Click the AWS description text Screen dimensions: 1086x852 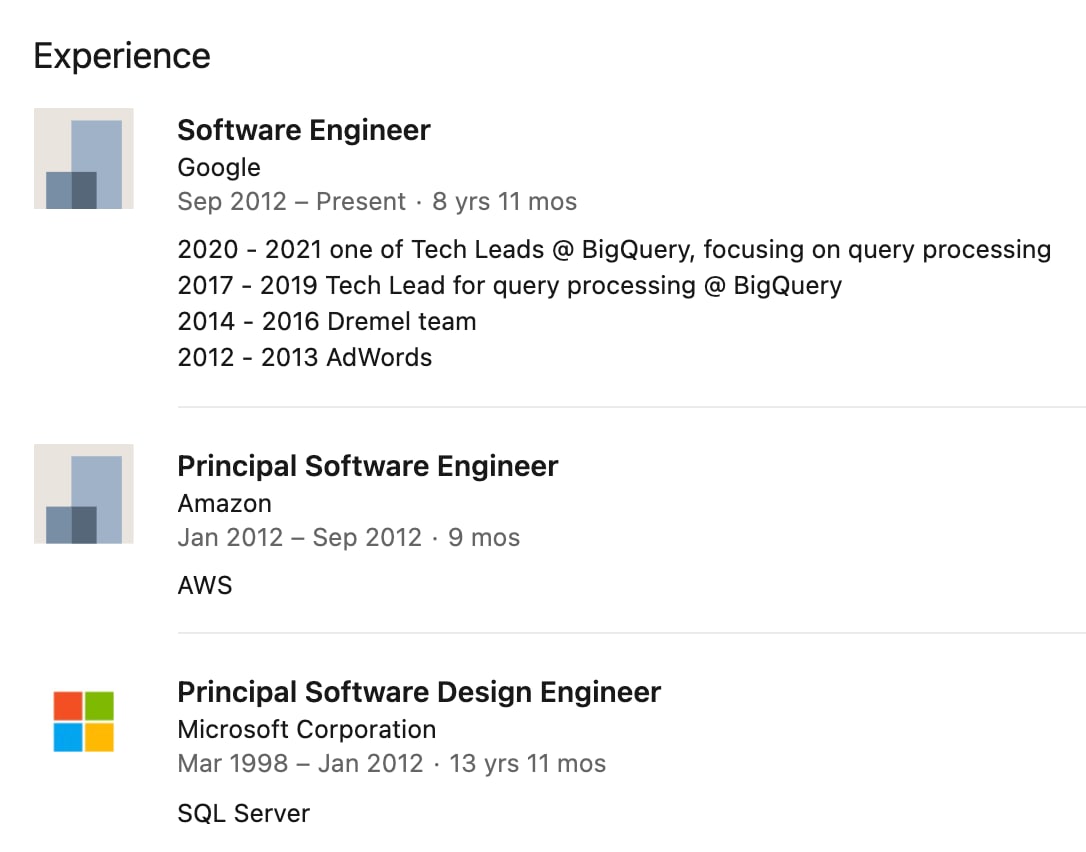click(205, 585)
